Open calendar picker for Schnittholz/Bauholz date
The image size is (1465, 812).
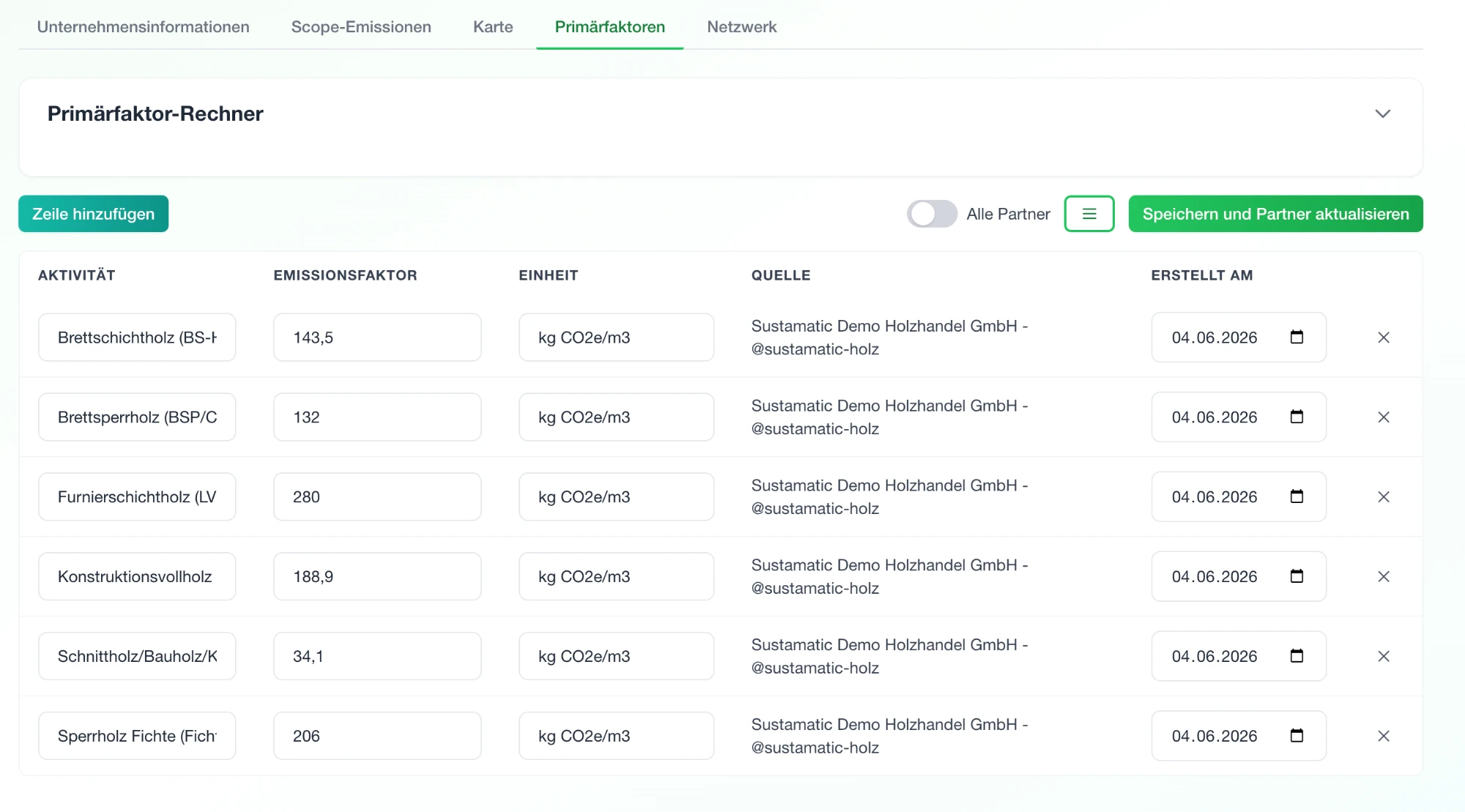click(1297, 656)
